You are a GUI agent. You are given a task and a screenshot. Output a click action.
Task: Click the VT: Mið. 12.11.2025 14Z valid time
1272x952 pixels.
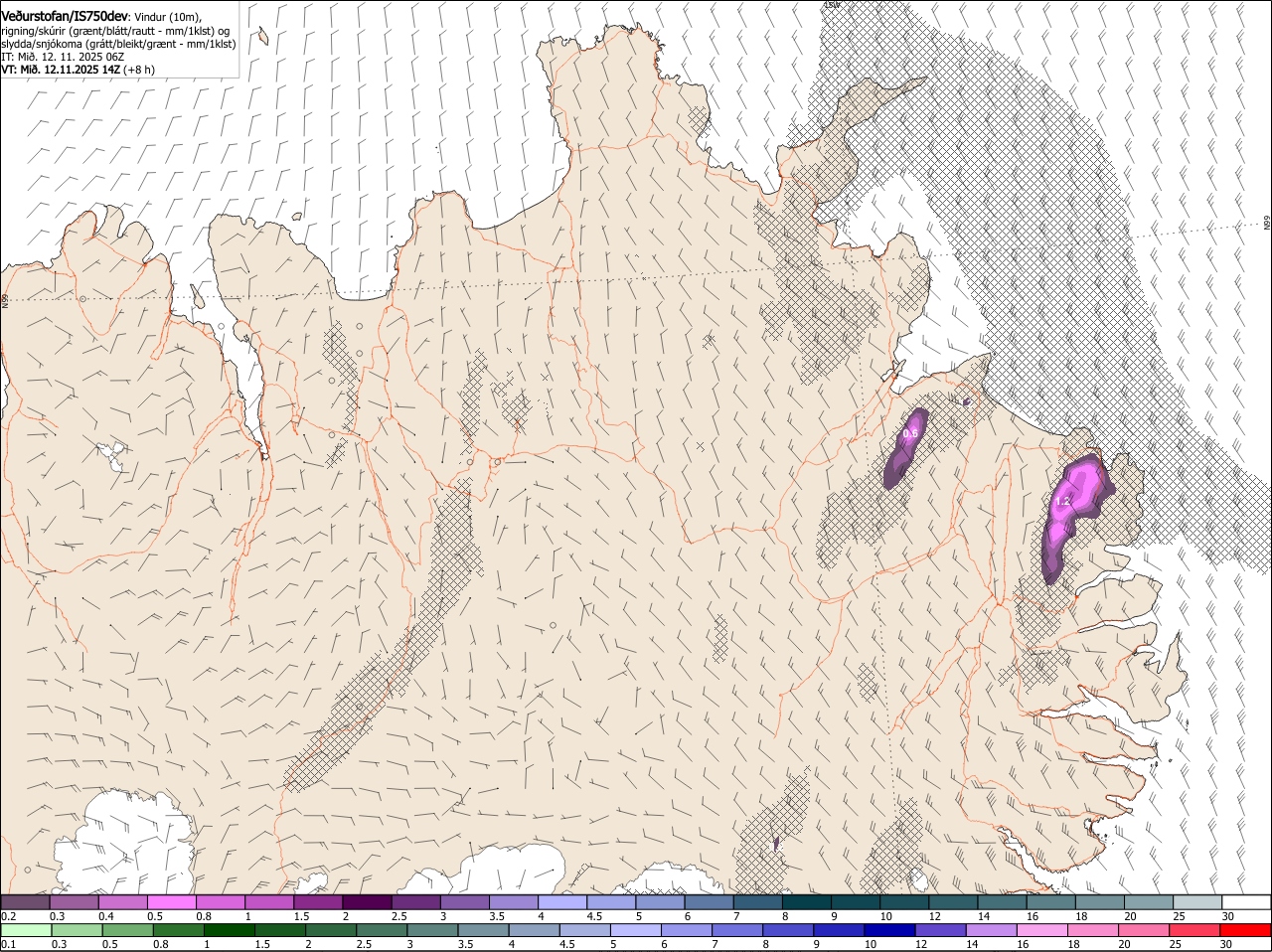coord(62,71)
